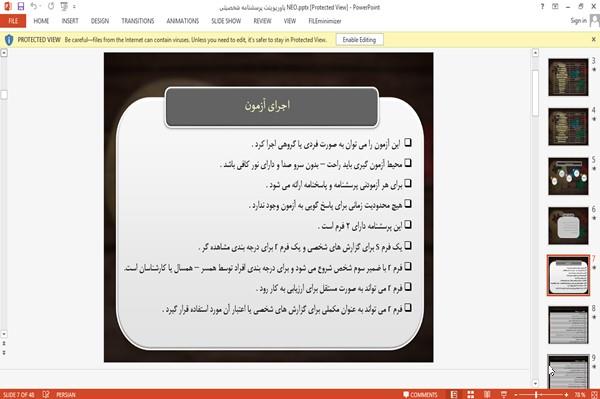600x399 pixels.
Task: Open the Comments pane from the status bar
Action: [x=420, y=394]
